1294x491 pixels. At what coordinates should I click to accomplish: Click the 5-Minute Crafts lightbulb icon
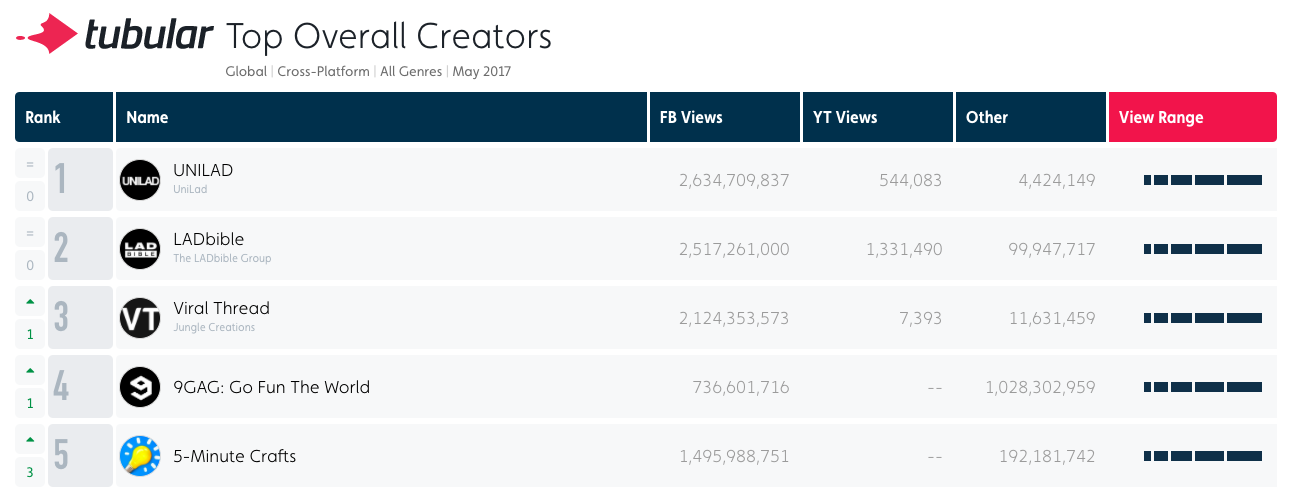pyautogui.click(x=140, y=456)
